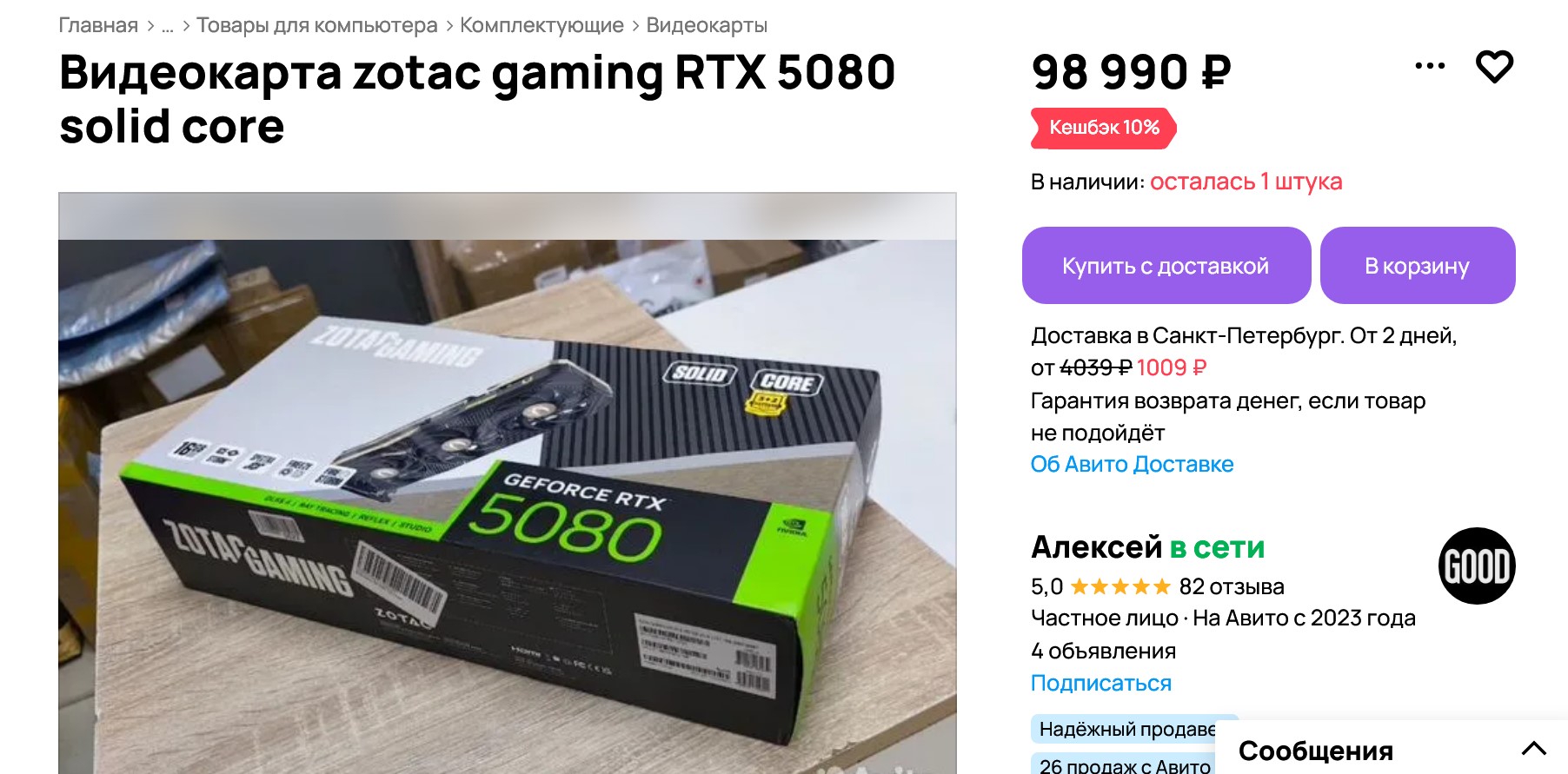Click Купить с доставкой button
Screen dimensions: 1568x774
(x=1166, y=266)
